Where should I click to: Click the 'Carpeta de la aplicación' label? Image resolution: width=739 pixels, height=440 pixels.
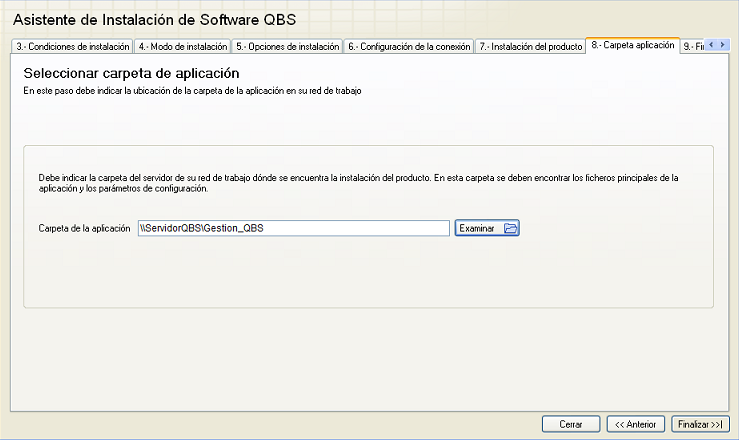click(x=84, y=228)
